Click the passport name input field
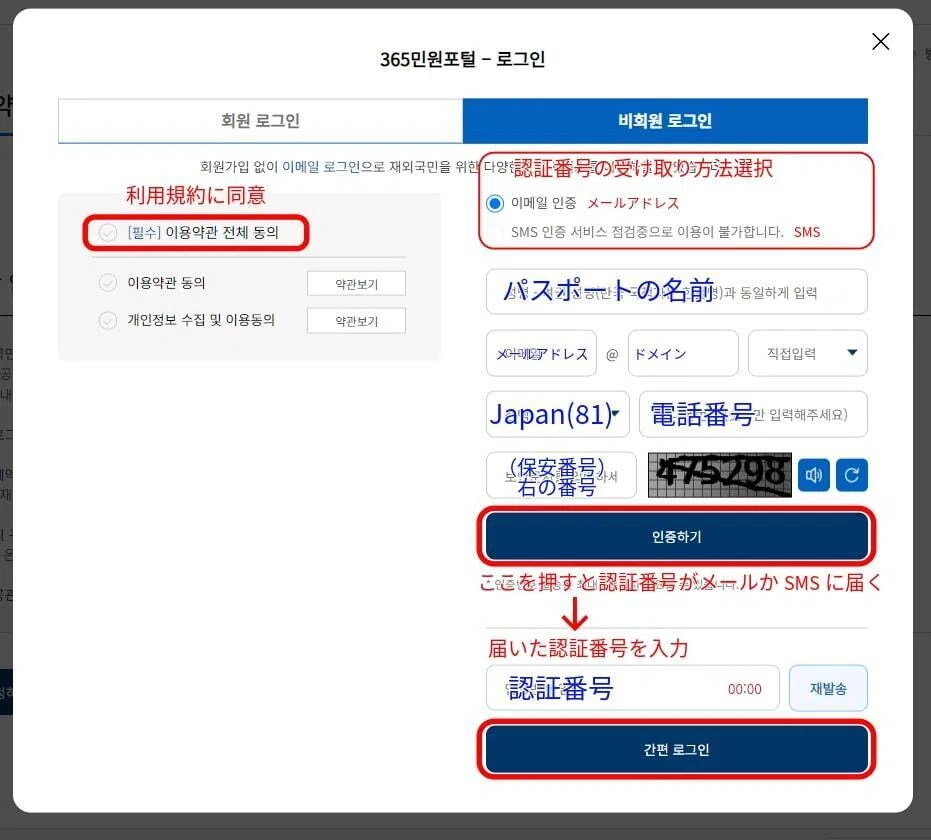The height and width of the screenshot is (840, 931). click(676, 291)
